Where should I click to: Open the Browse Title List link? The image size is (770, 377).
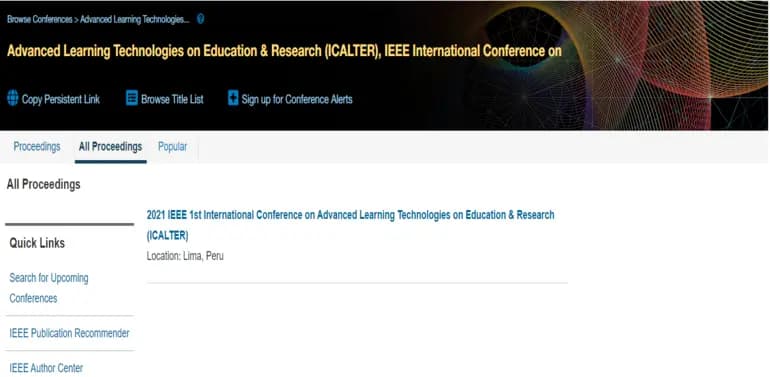point(172,99)
